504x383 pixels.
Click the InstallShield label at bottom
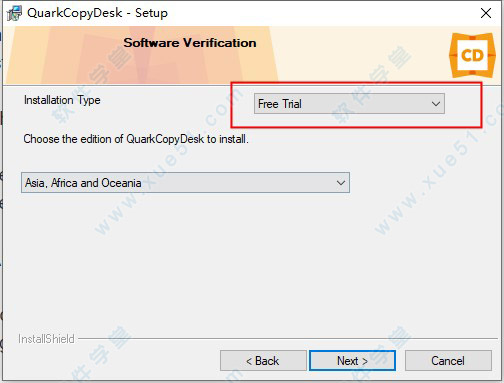[46, 339]
